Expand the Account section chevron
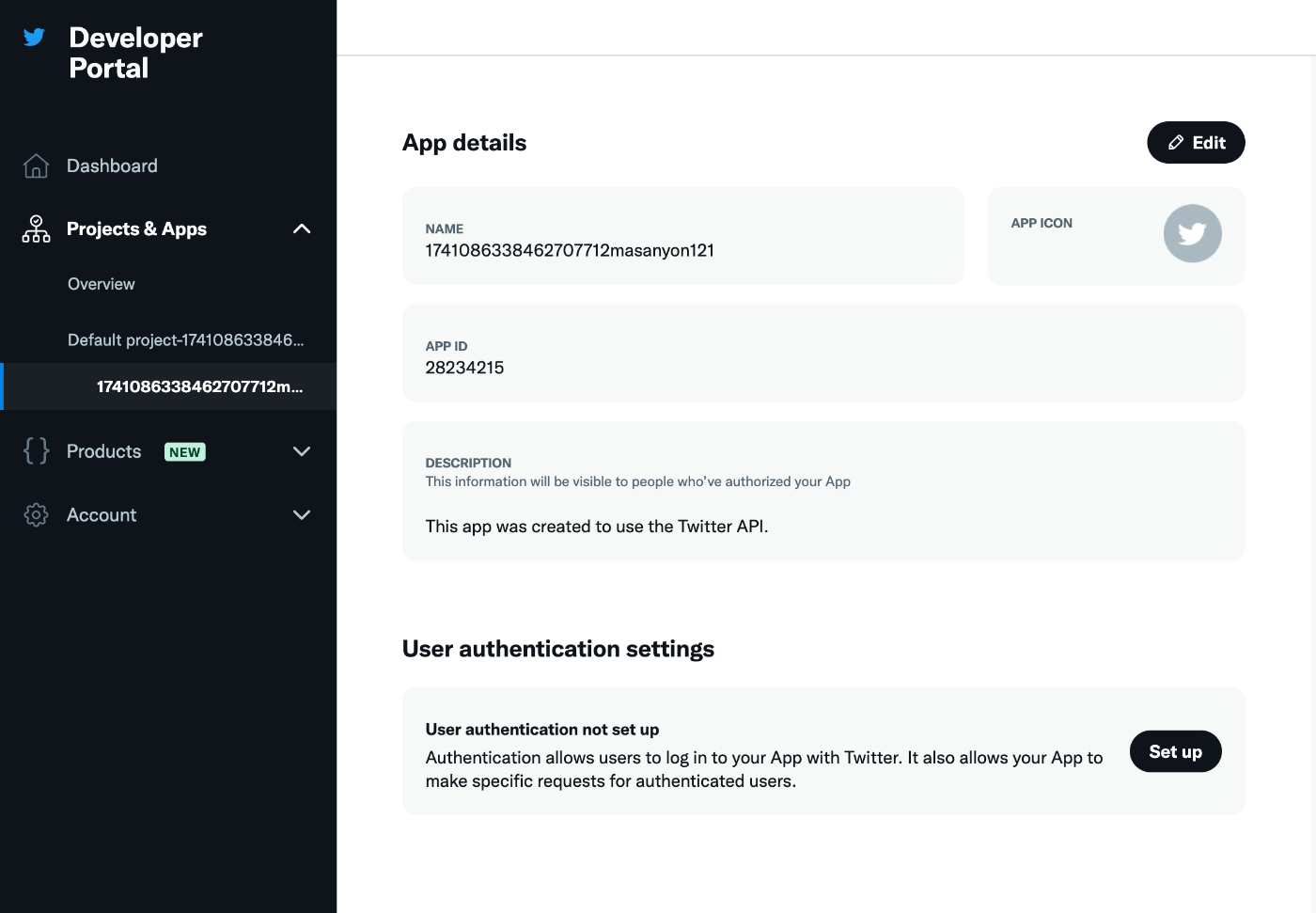 point(302,515)
